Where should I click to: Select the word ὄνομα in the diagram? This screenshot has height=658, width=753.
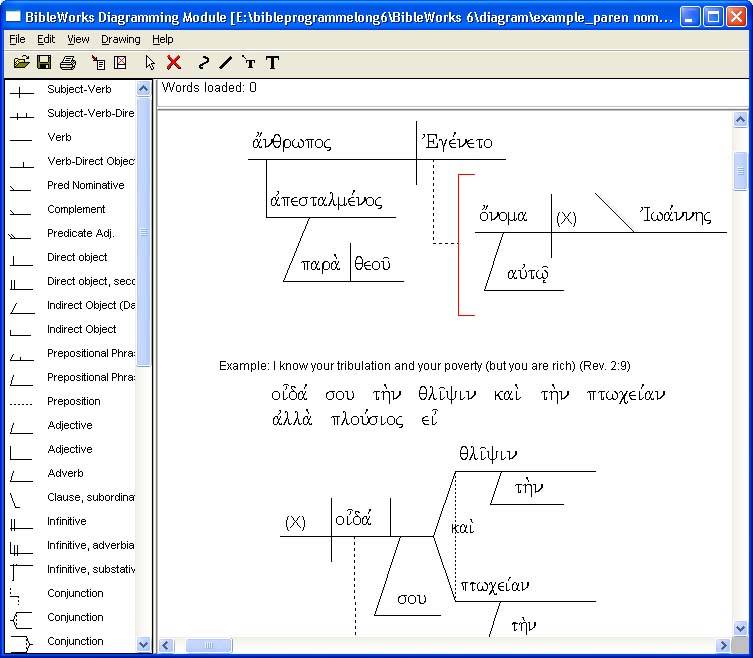503,215
